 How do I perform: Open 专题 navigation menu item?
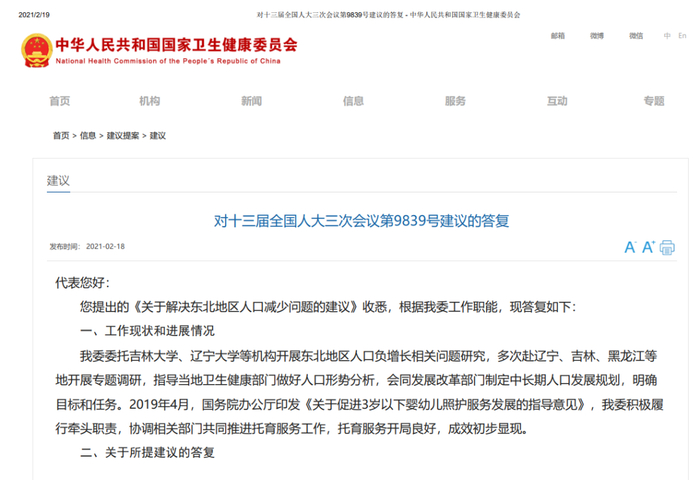(x=654, y=101)
